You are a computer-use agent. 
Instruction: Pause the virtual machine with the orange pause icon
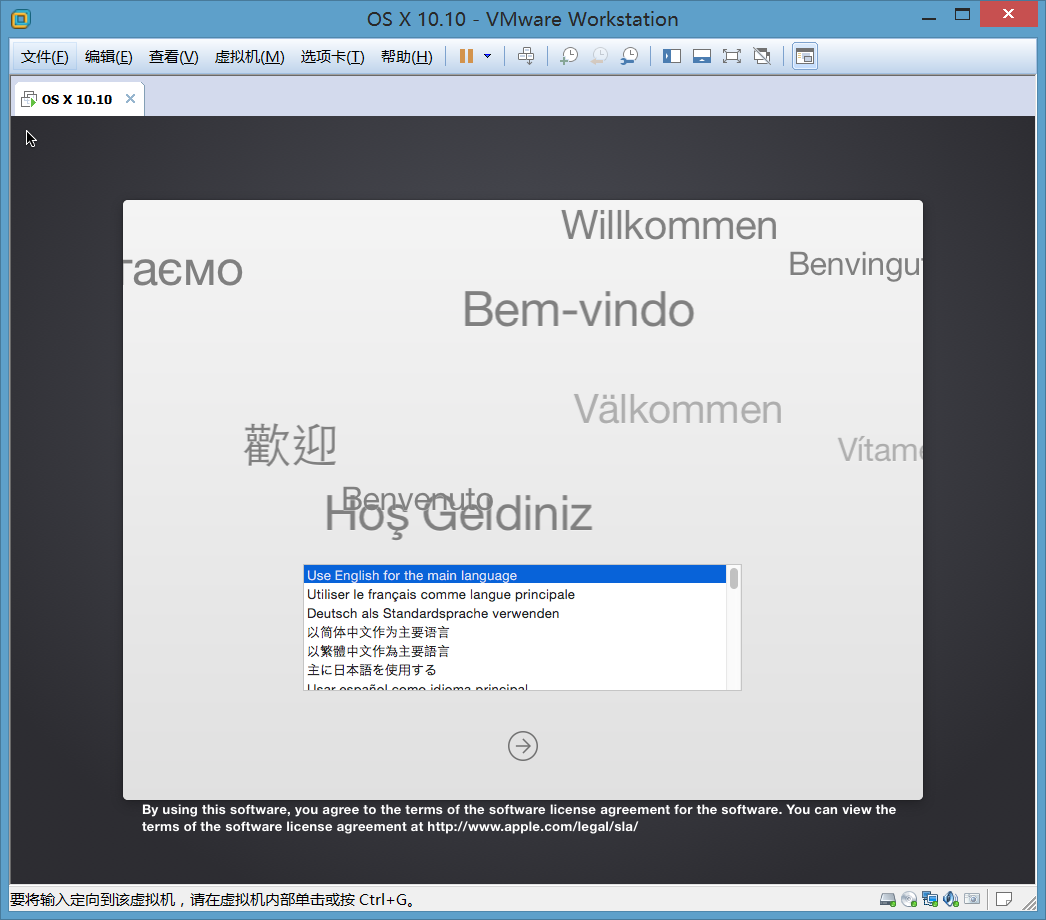click(466, 56)
